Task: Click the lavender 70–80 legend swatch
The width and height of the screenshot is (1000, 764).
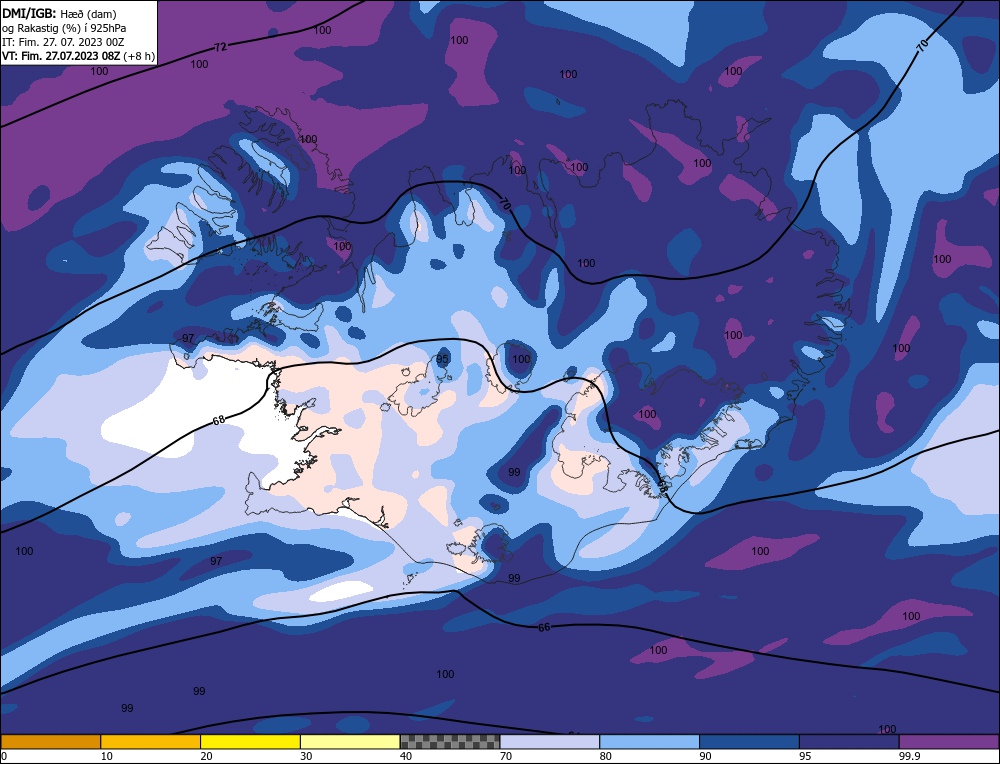Action: (x=550, y=742)
